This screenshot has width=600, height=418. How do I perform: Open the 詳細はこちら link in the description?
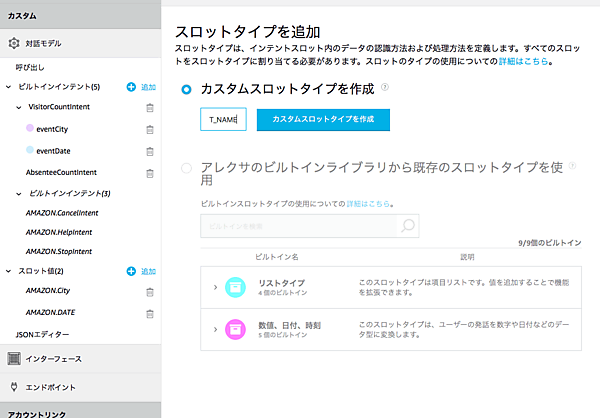tap(529, 62)
